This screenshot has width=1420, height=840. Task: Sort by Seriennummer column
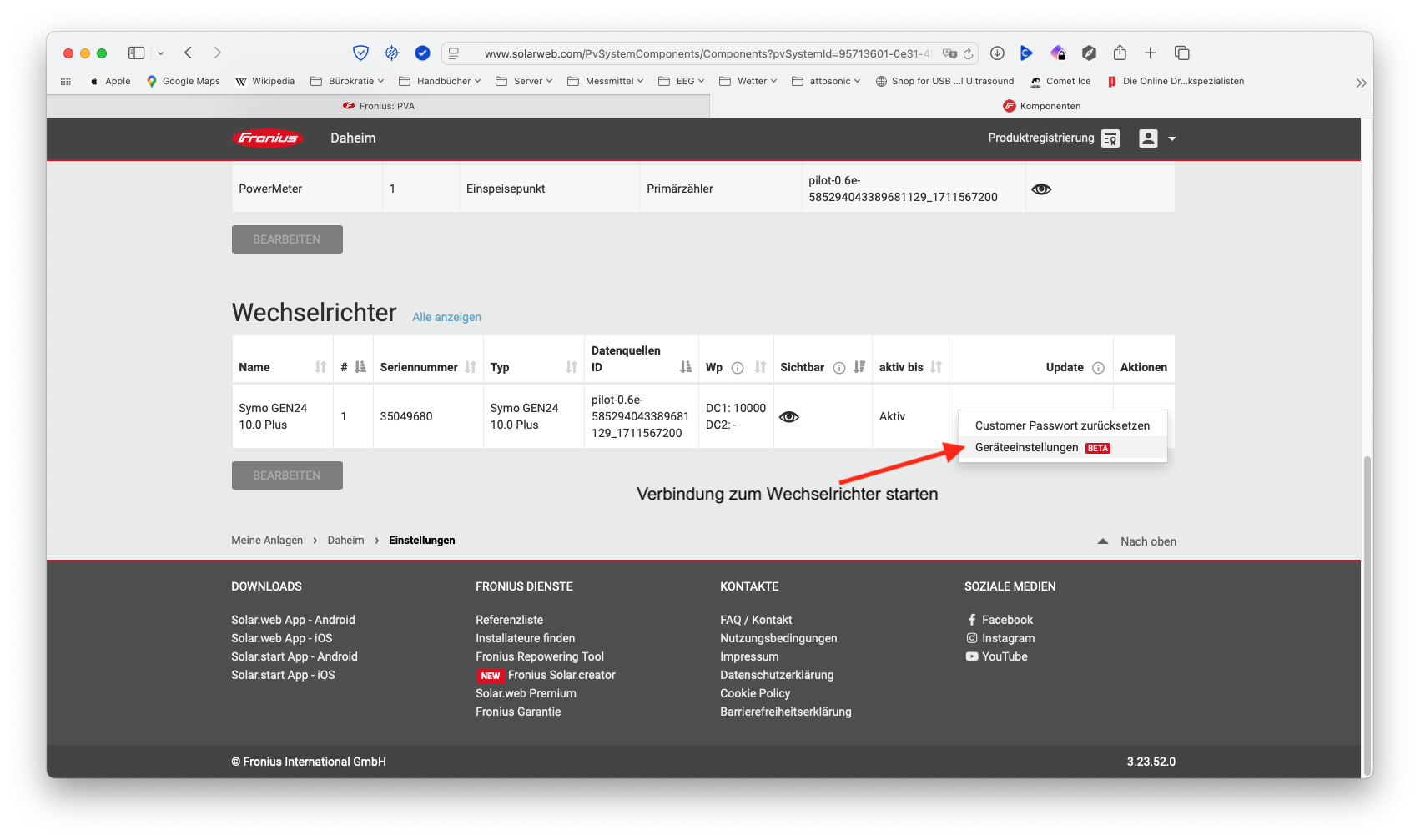point(471,367)
